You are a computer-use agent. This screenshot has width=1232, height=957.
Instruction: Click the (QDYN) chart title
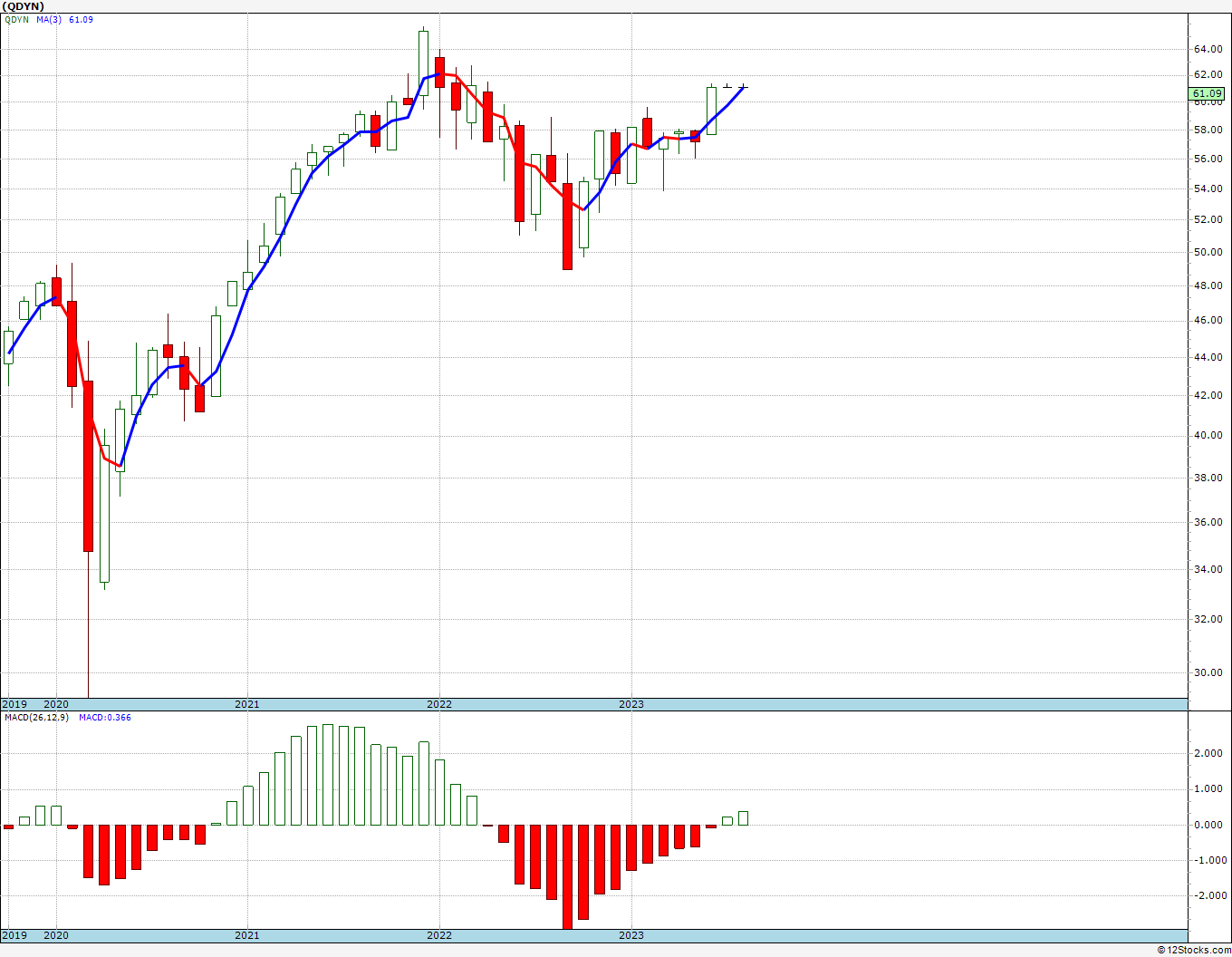[23, 6]
